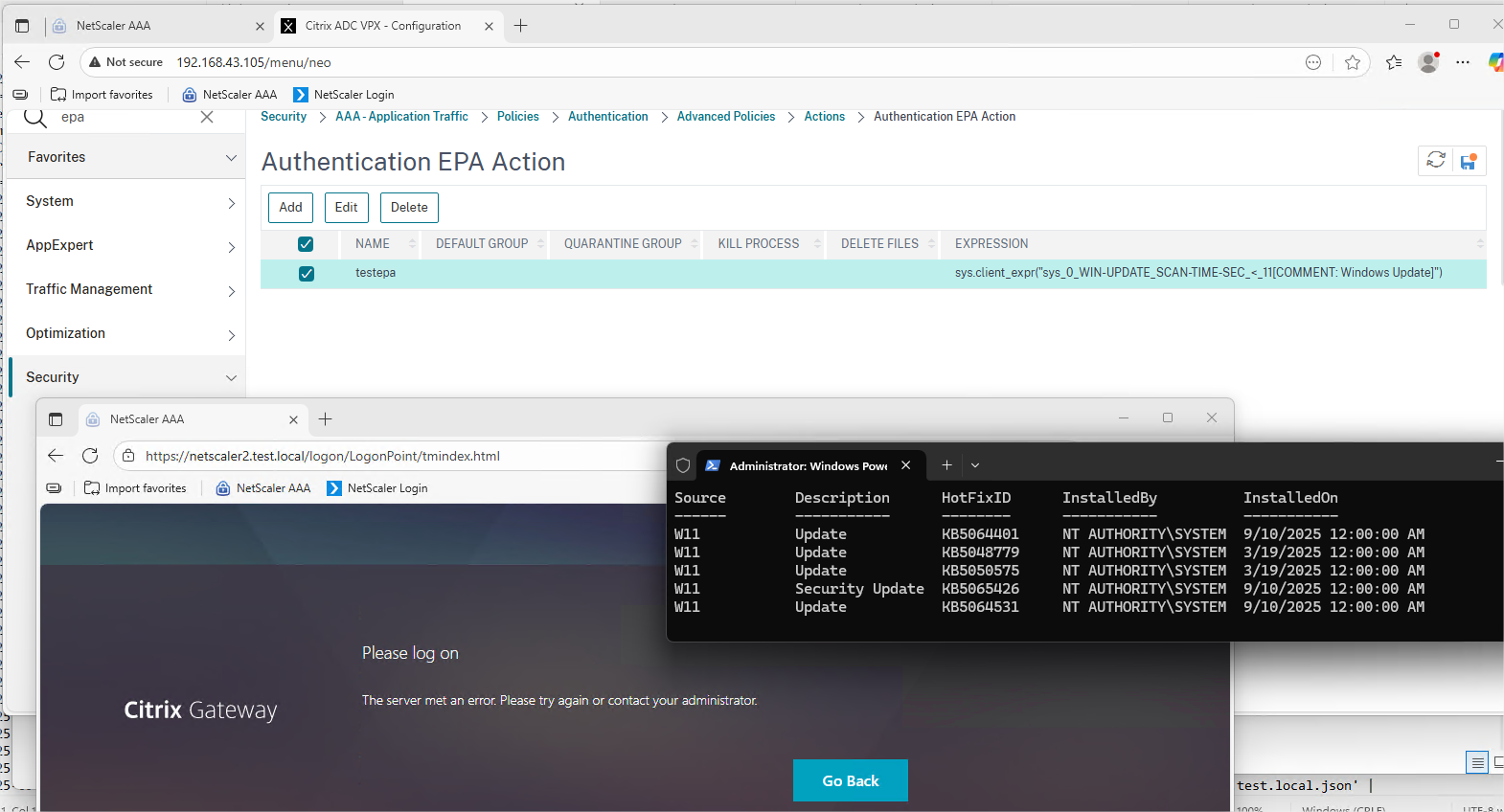Image resolution: width=1504 pixels, height=812 pixels.
Task: Go back in the NetScaler AAA window
Action: pos(56,456)
